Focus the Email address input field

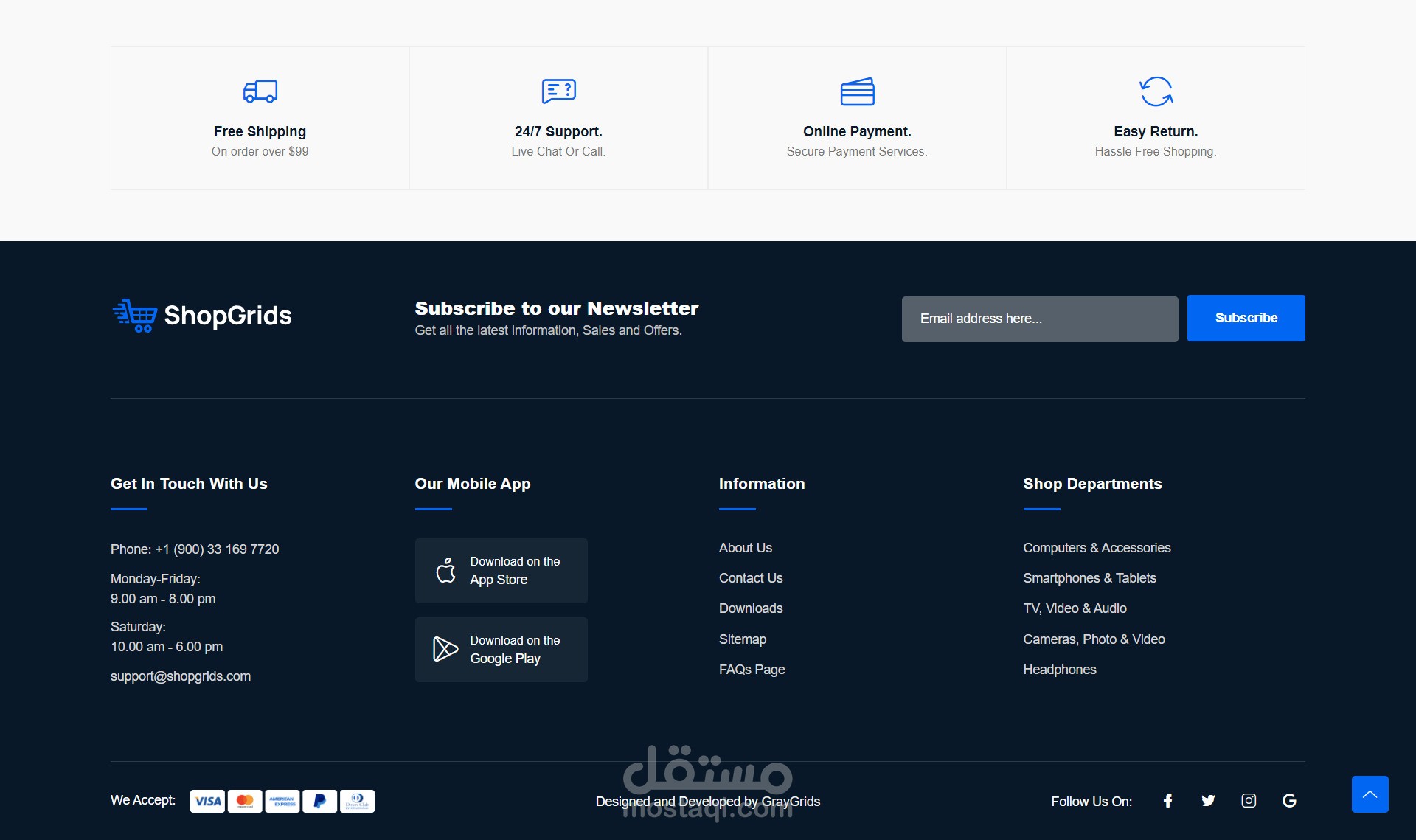coord(1039,319)
